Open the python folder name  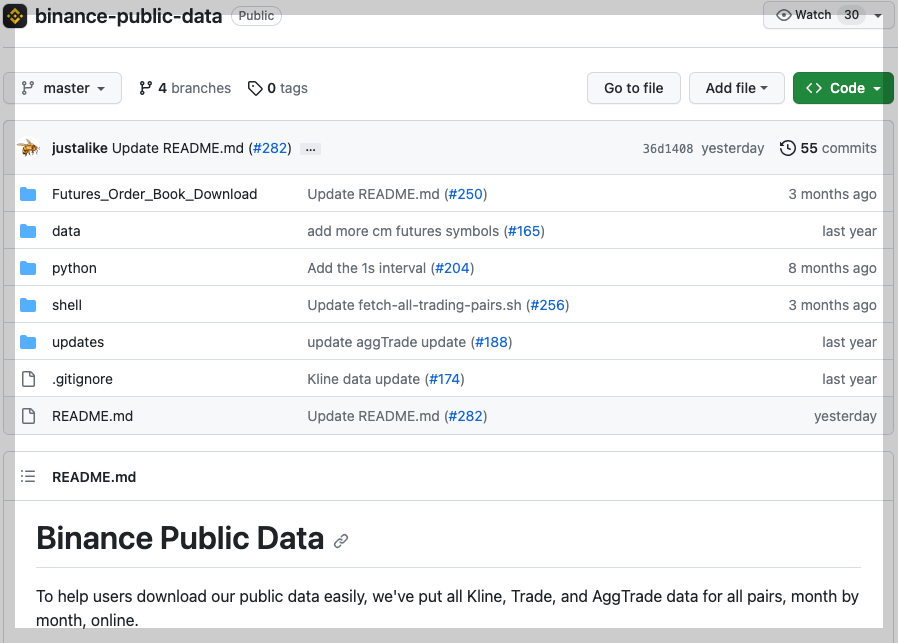coord(74,268)
